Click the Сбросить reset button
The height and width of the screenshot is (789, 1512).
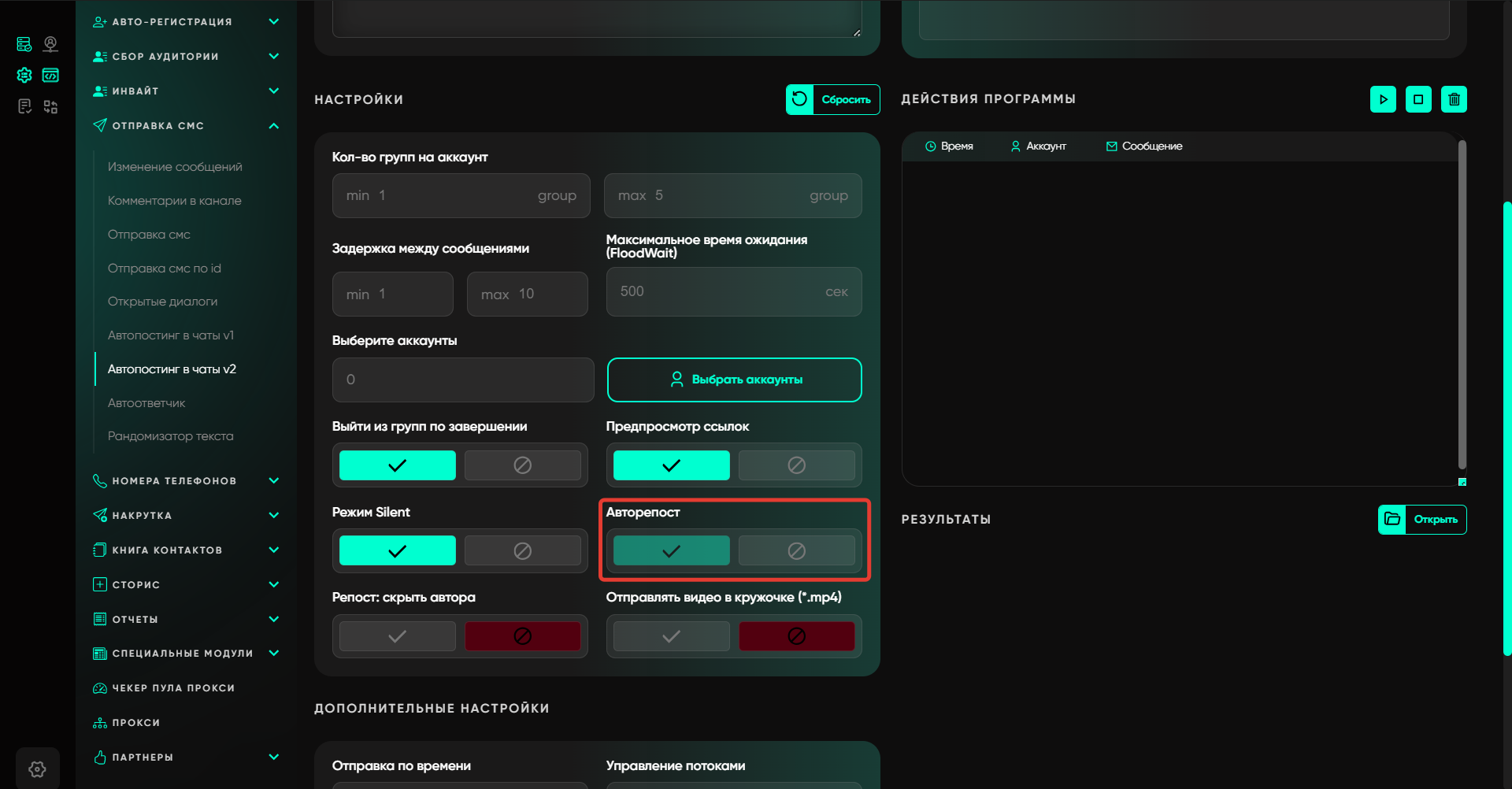tap(832, 99)
